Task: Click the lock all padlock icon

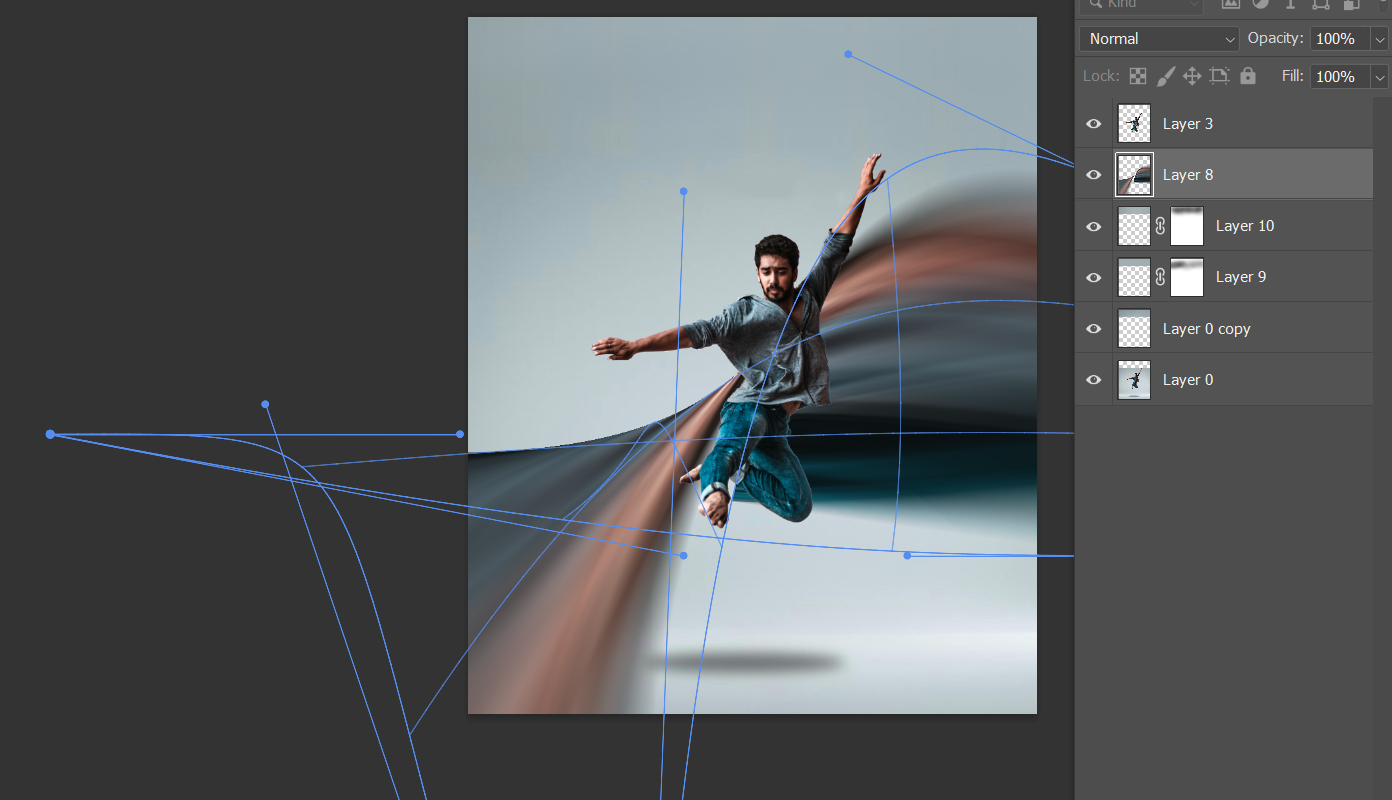Action: 1247,76
